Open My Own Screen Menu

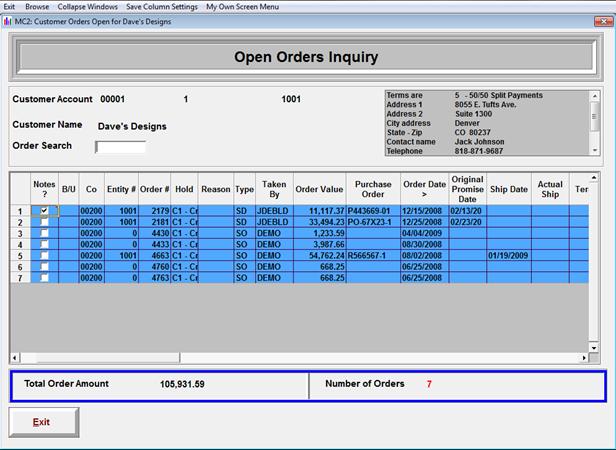(242, 7)
